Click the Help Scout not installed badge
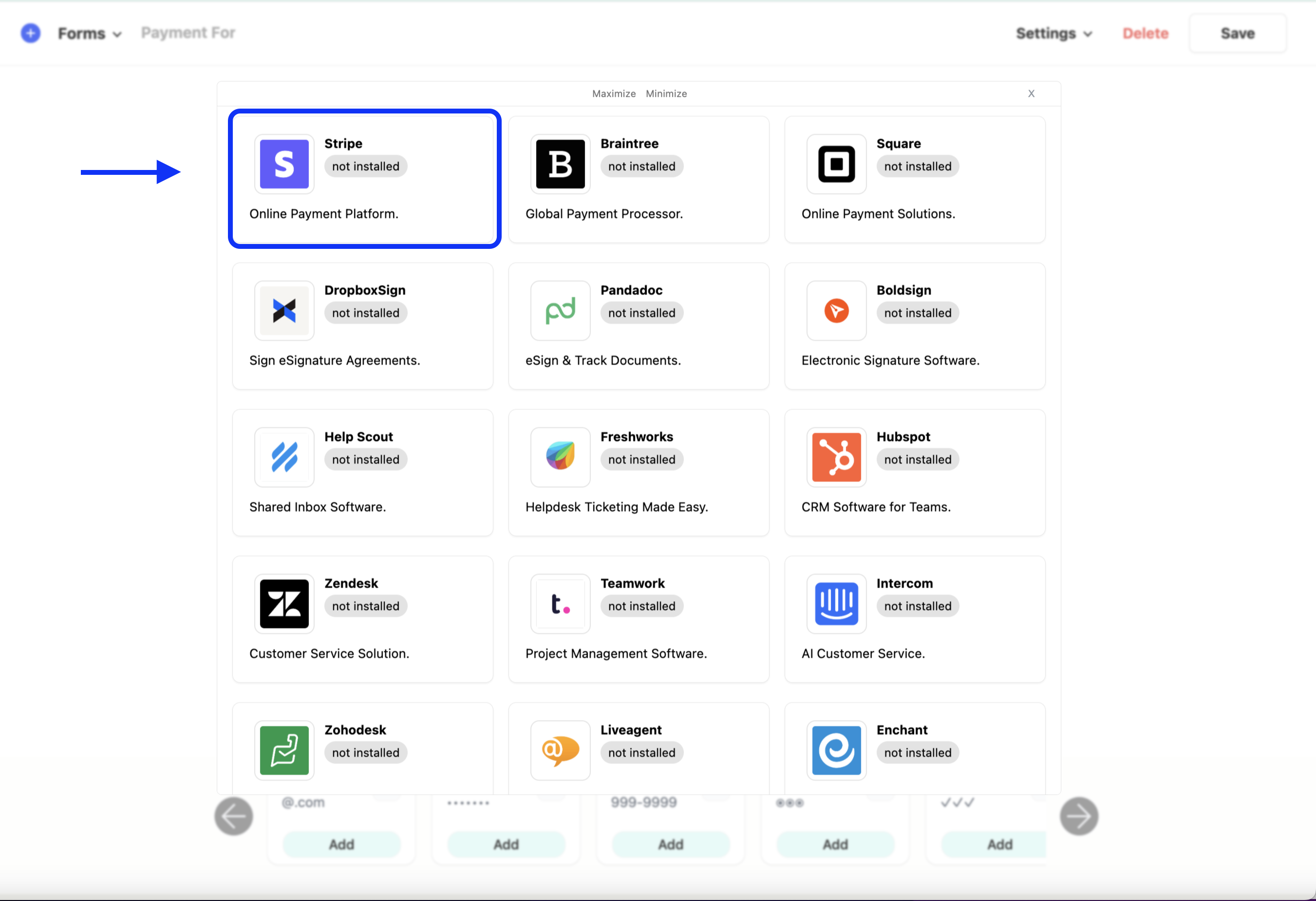This screenshot has height=901, width=1316. [366, 460]
